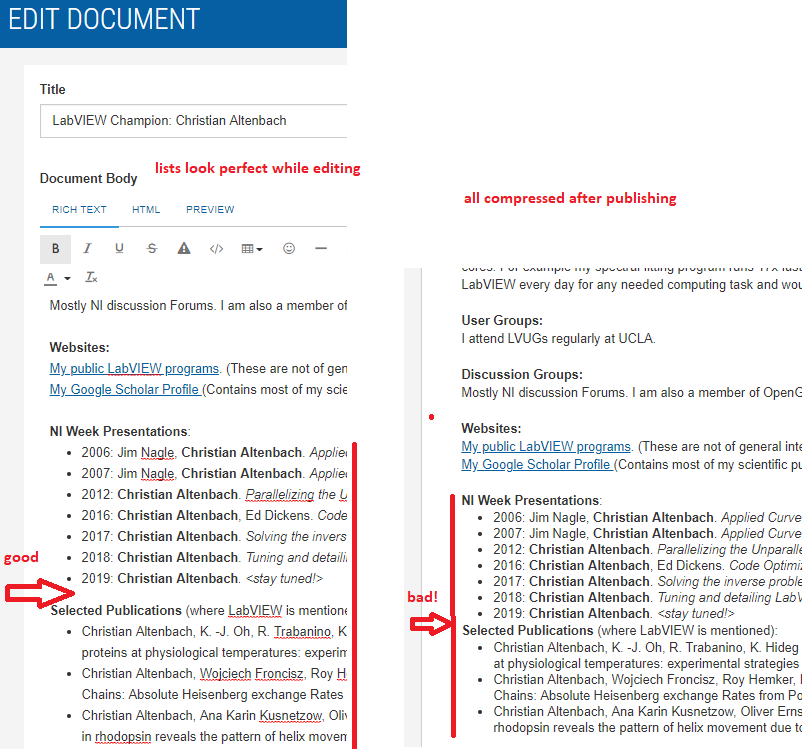The width and height of the screenshot is (802, 749).
Task: Click the 2017 'Solving the invers' item in the editor
Action: 214,537
